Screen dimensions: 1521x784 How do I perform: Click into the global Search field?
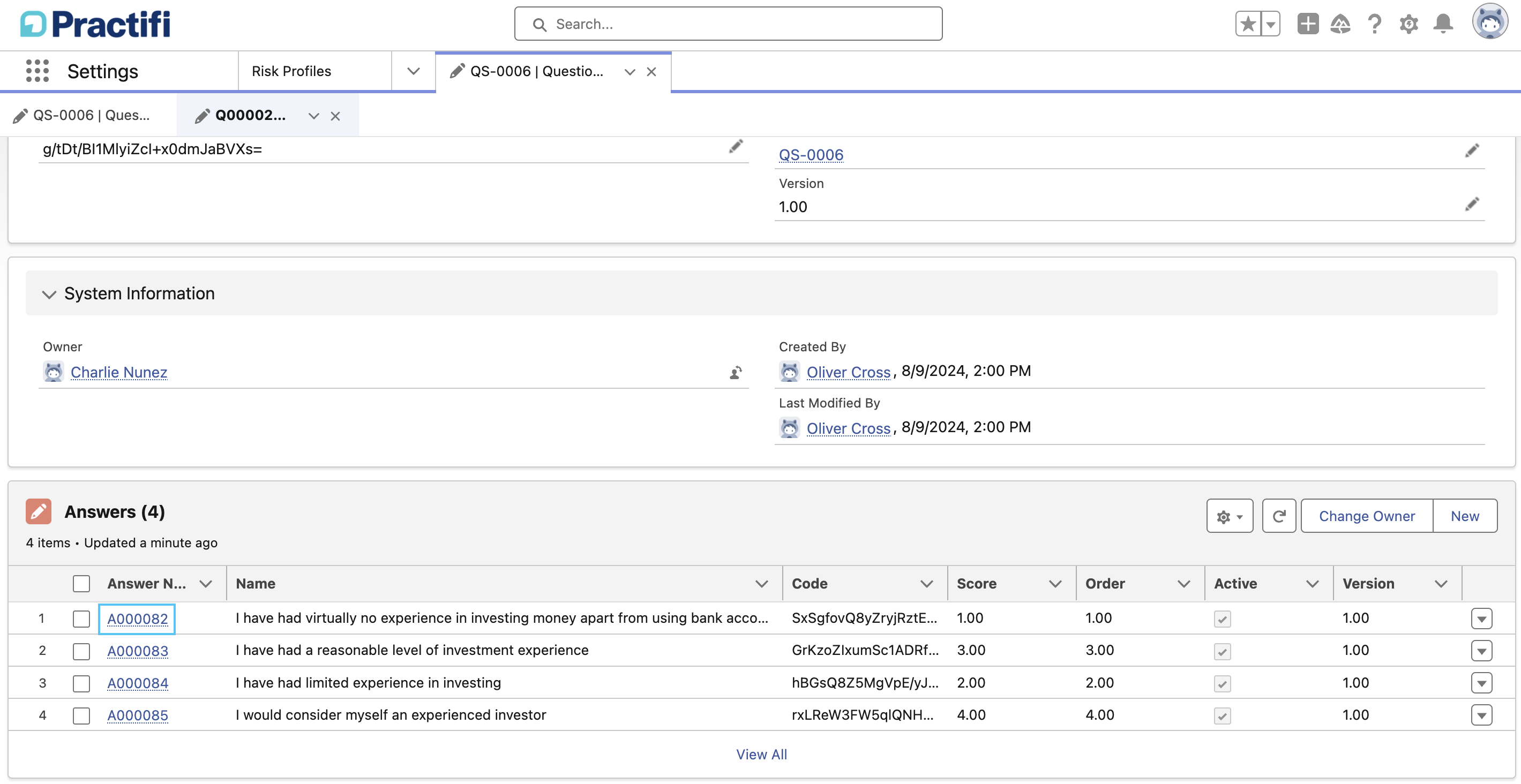(x=728, y=24)
